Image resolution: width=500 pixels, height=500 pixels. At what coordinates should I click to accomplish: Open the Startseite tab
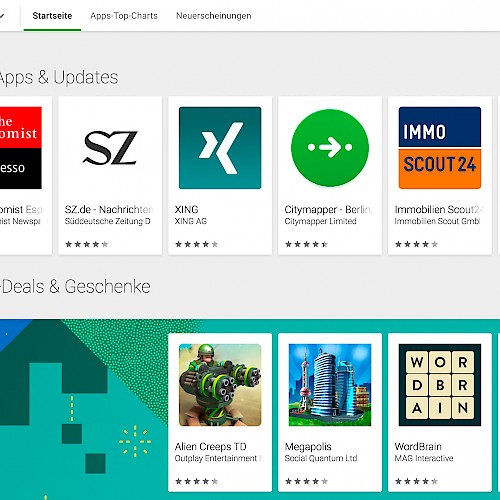click(52, 16)
